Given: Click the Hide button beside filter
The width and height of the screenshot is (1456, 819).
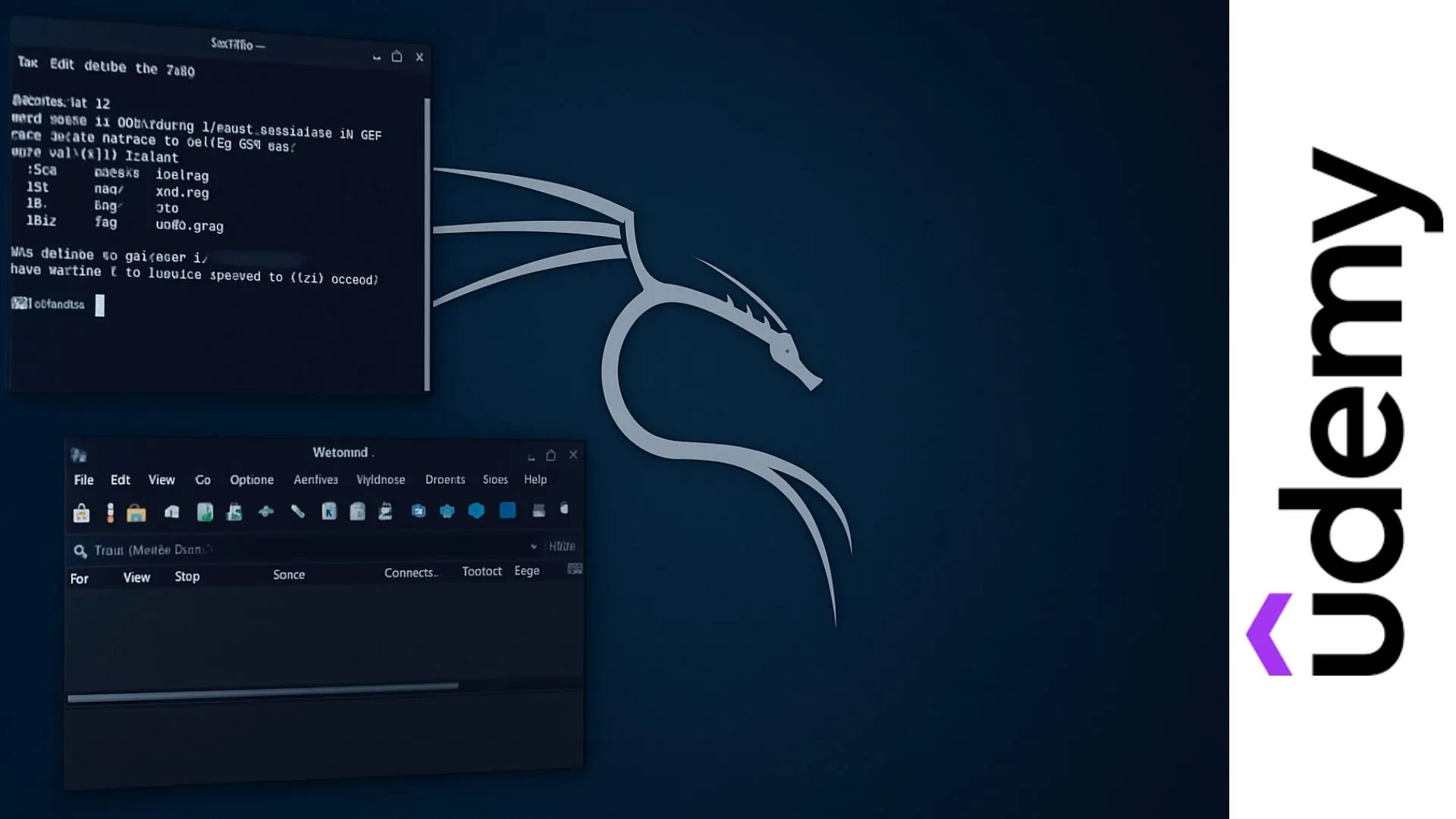Looking at the screenshot, I should pyautogui.click(x=562, y=546).
